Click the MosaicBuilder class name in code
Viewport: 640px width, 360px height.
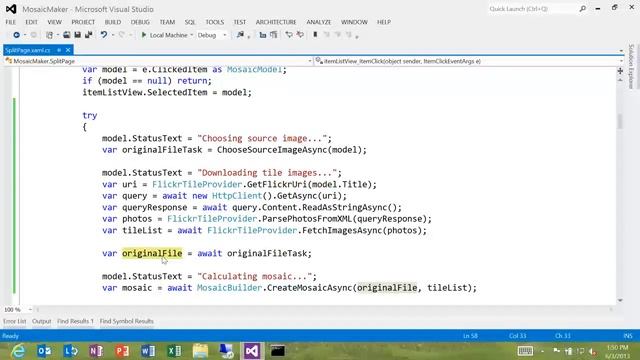229,288
